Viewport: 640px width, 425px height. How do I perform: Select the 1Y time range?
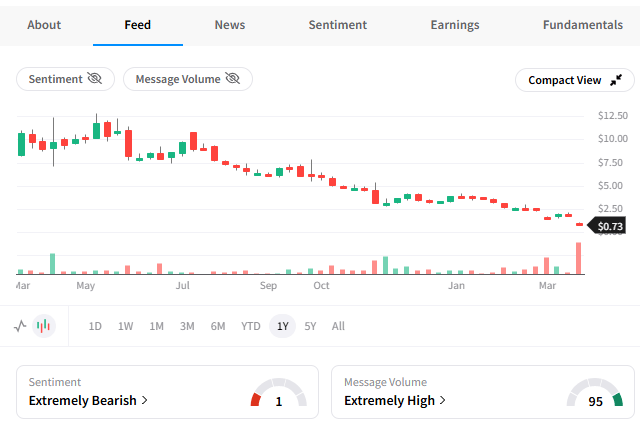point(282,326)
